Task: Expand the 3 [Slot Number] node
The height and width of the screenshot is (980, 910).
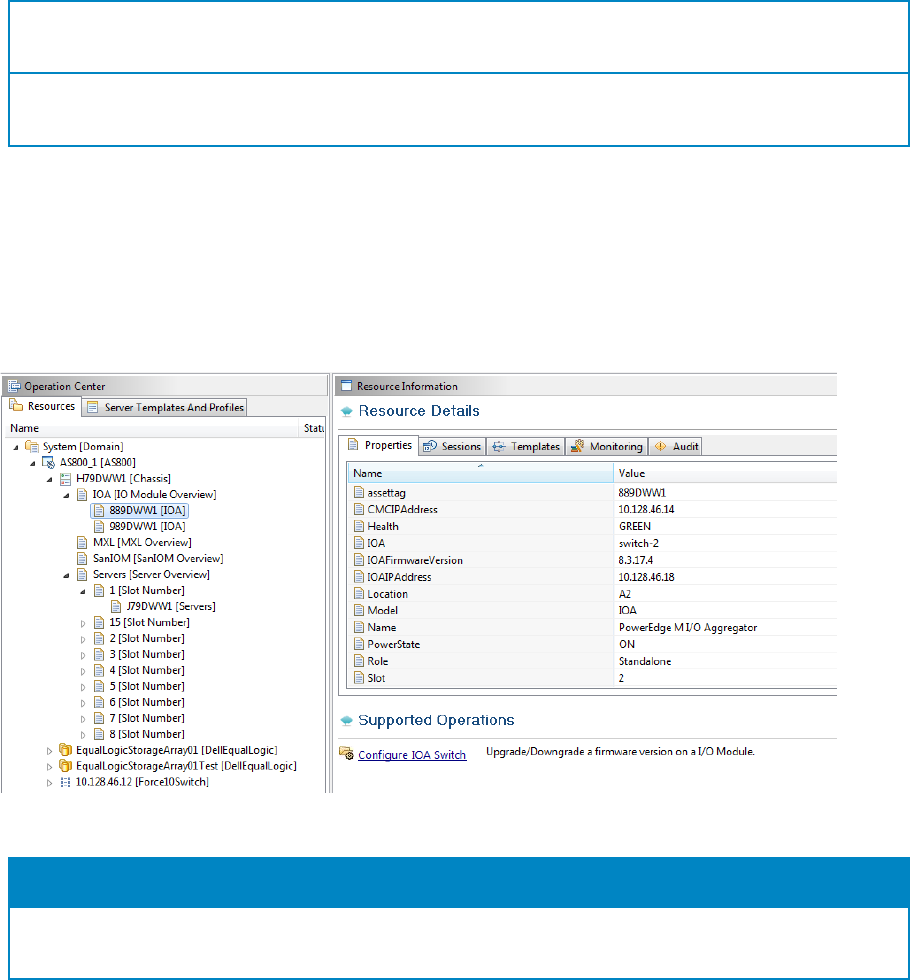Action: coord(82,655)
